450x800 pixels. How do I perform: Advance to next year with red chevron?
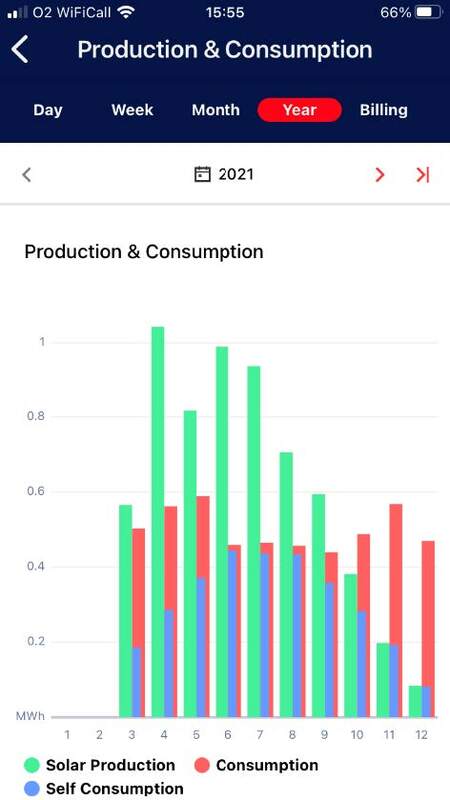tap(380, 175)
